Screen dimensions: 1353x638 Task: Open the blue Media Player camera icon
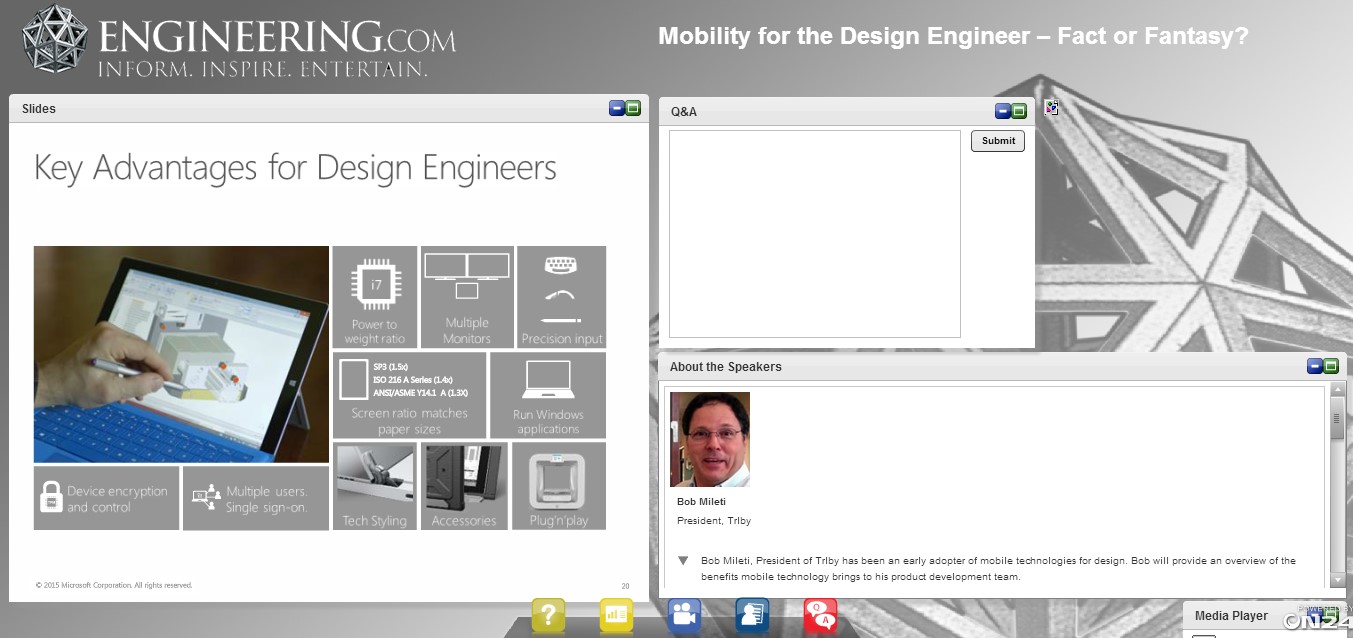click(684, 615)
